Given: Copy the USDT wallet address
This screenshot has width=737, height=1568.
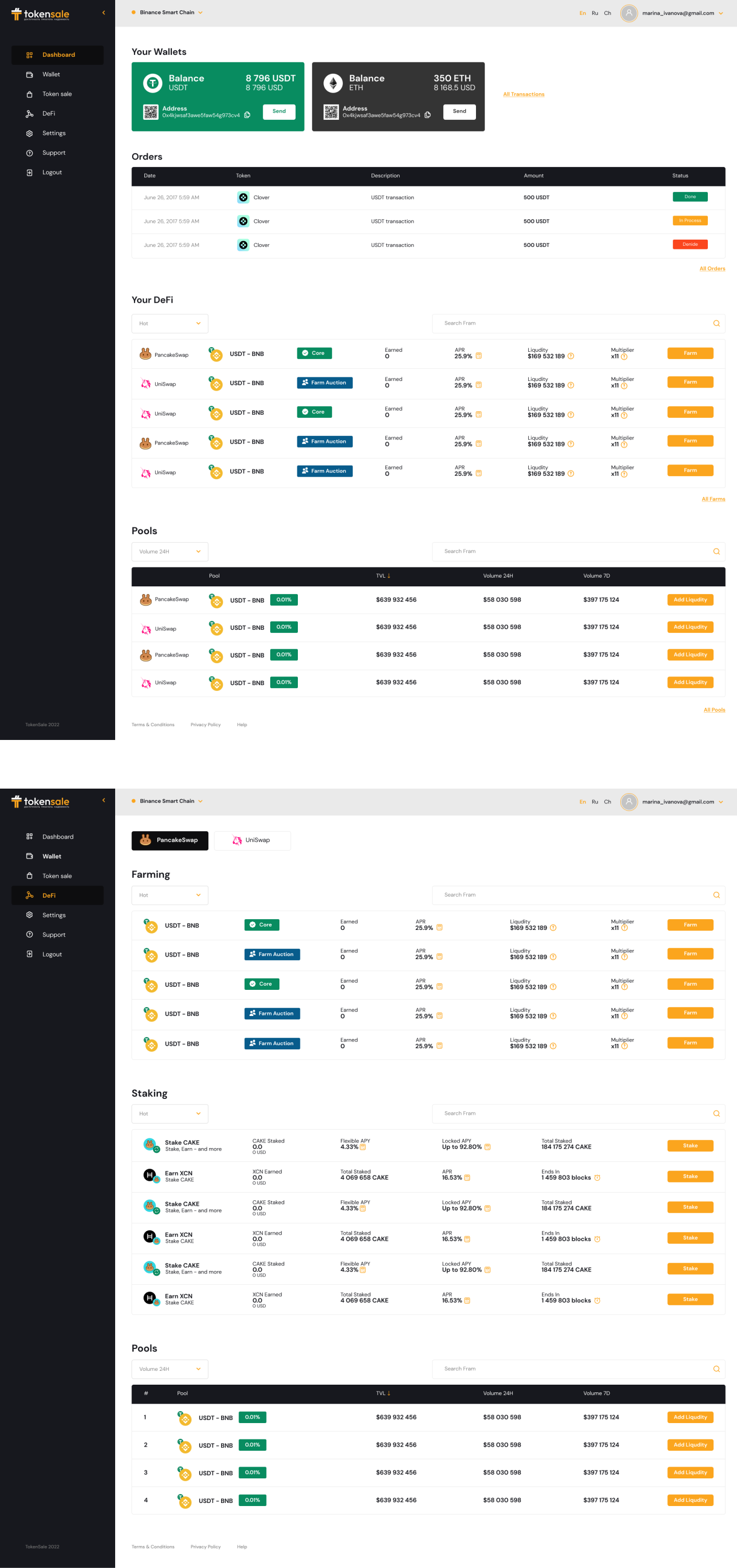Looking at the screenshot, I should coord(247,115).
